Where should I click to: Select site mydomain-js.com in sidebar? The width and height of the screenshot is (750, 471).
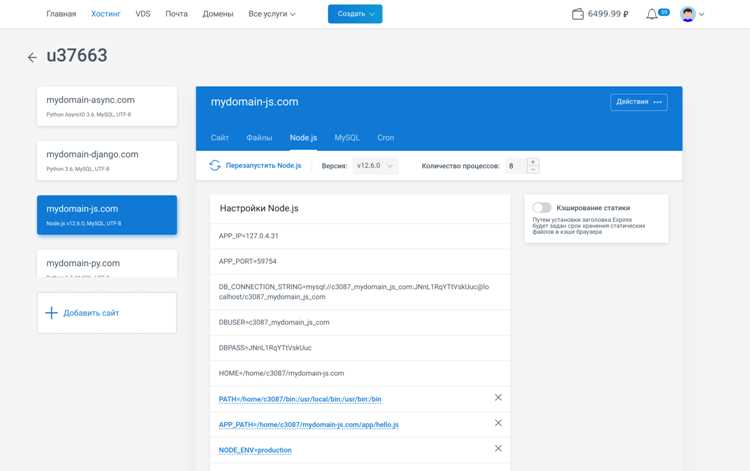[107, 215]
